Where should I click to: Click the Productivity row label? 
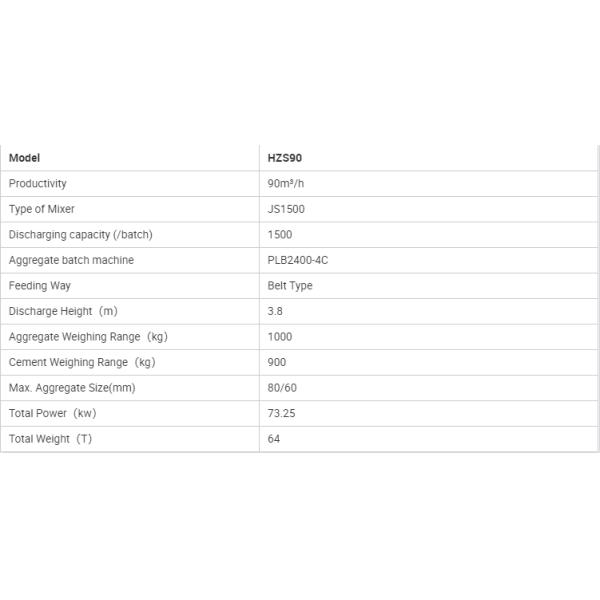pos(38,184)
